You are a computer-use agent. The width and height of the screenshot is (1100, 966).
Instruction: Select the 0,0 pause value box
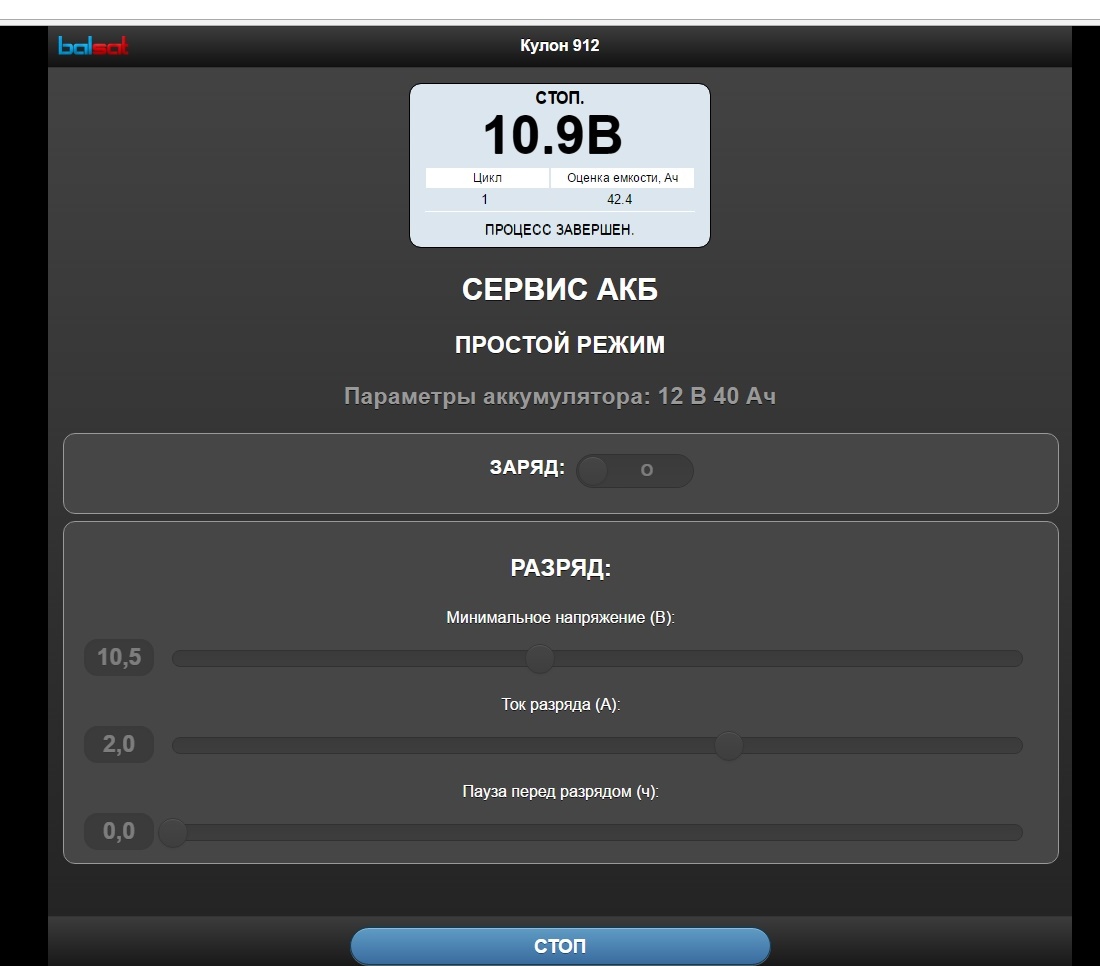pos(119,832)
